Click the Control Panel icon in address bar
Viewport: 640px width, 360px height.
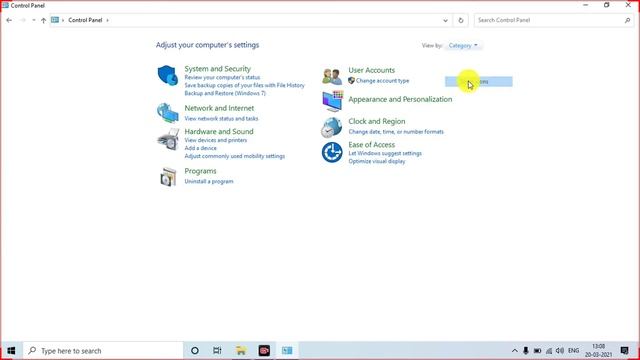coord(55,20)
